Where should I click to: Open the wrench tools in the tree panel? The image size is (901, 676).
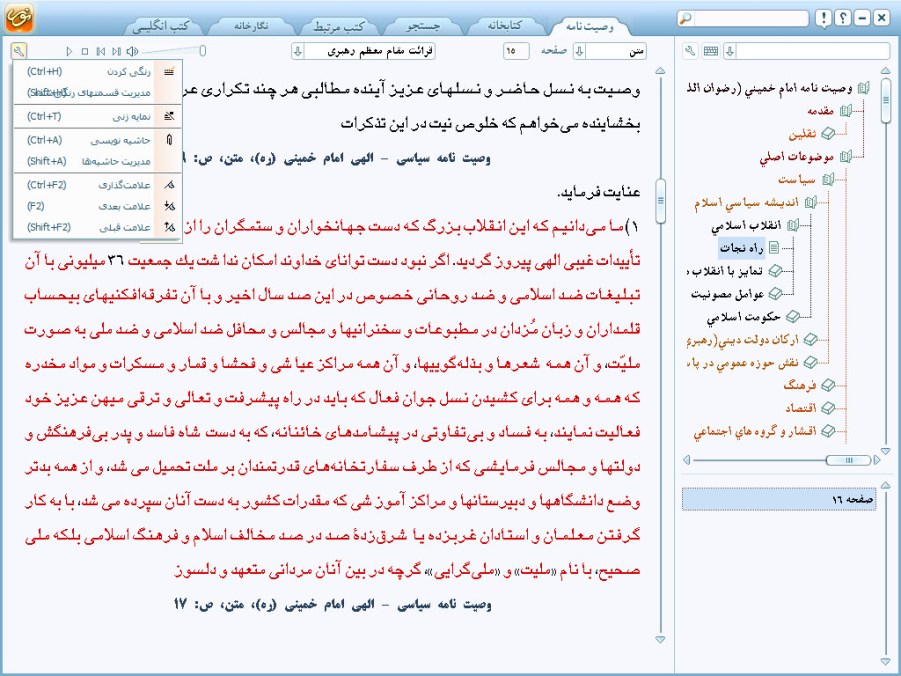[x=690, y=51]
